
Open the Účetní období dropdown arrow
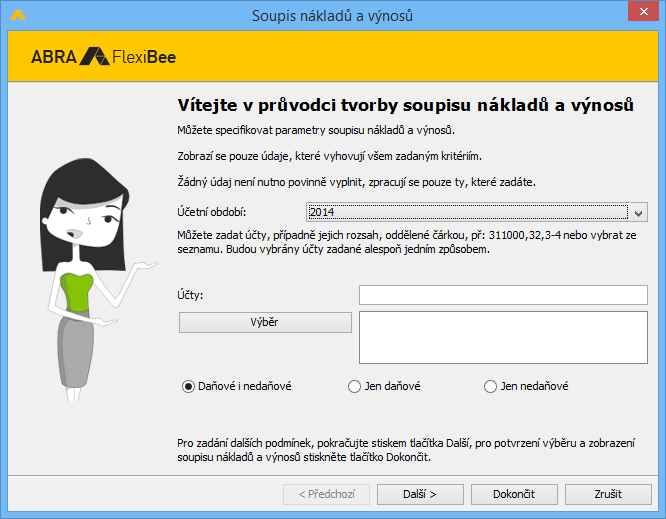click(638, 212)
